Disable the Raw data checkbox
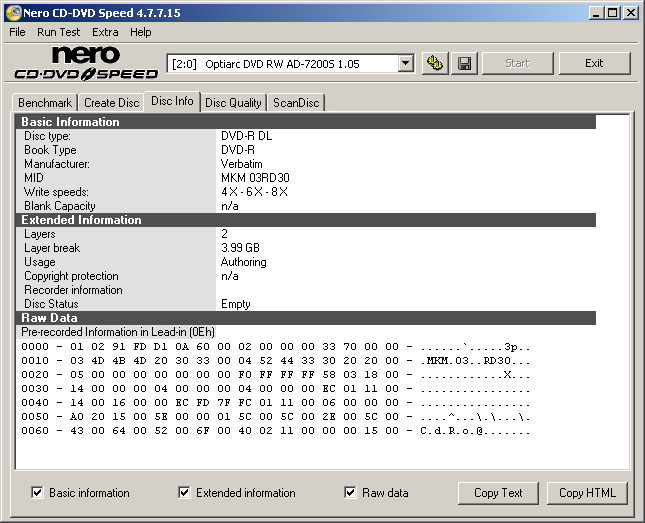 pos(351,492)
